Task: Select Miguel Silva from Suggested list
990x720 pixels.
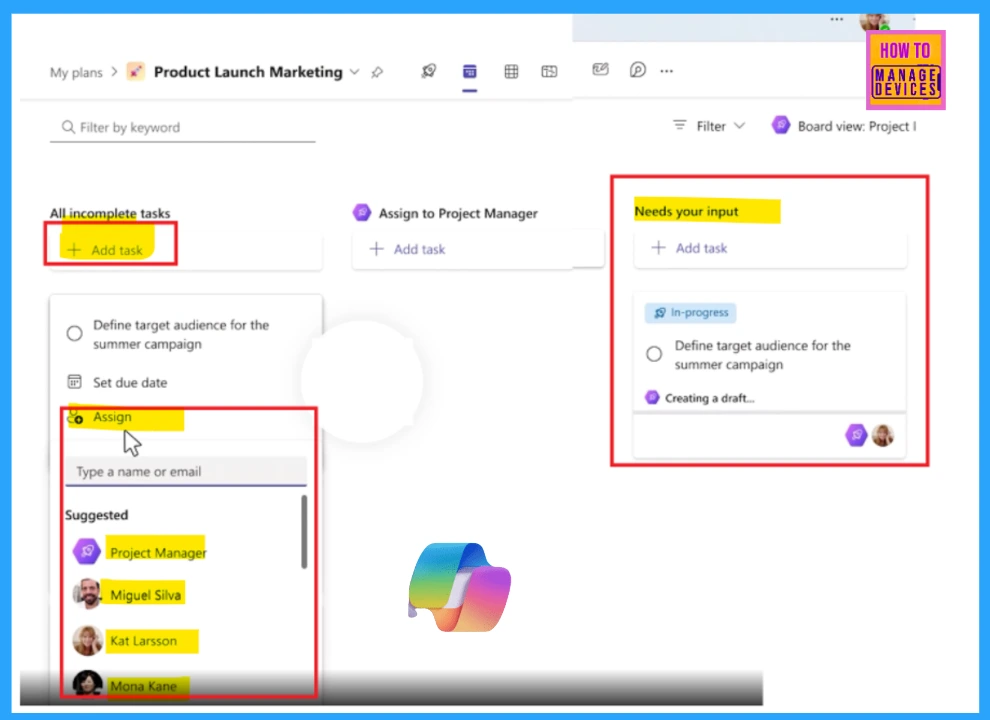Action: pos(145,595)
